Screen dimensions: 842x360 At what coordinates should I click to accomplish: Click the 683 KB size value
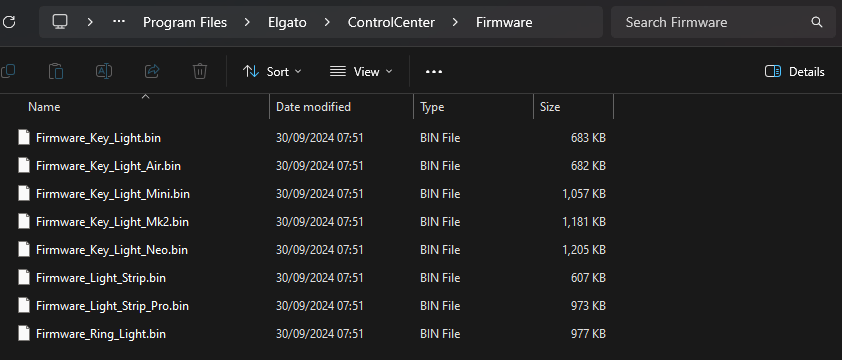pos(588,138)
